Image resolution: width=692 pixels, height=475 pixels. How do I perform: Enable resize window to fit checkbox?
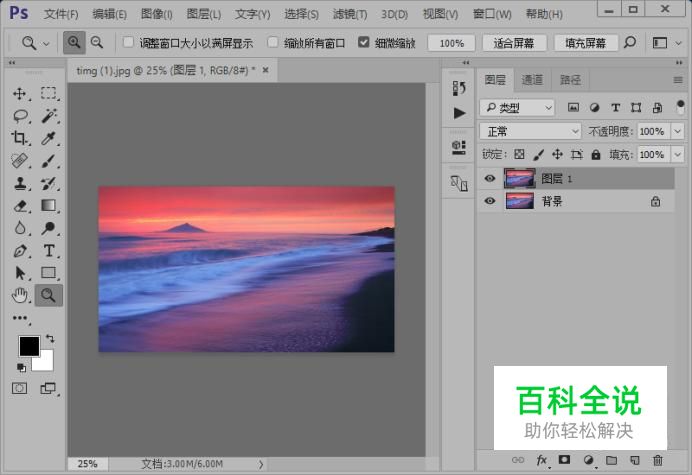[x=128, y=42]
